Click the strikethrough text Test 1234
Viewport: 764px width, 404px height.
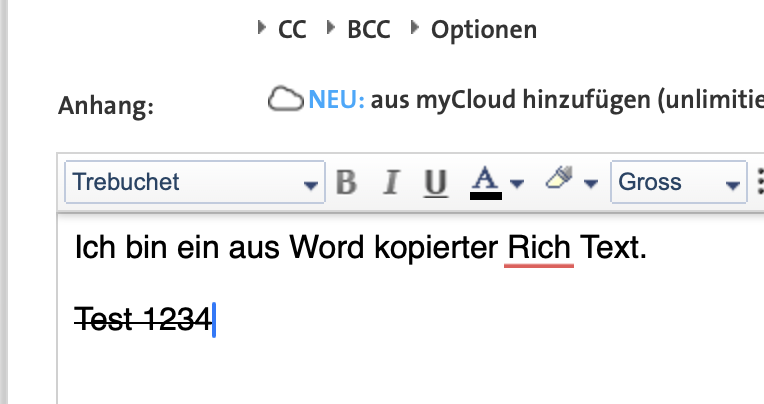click(x=142, y=319)
